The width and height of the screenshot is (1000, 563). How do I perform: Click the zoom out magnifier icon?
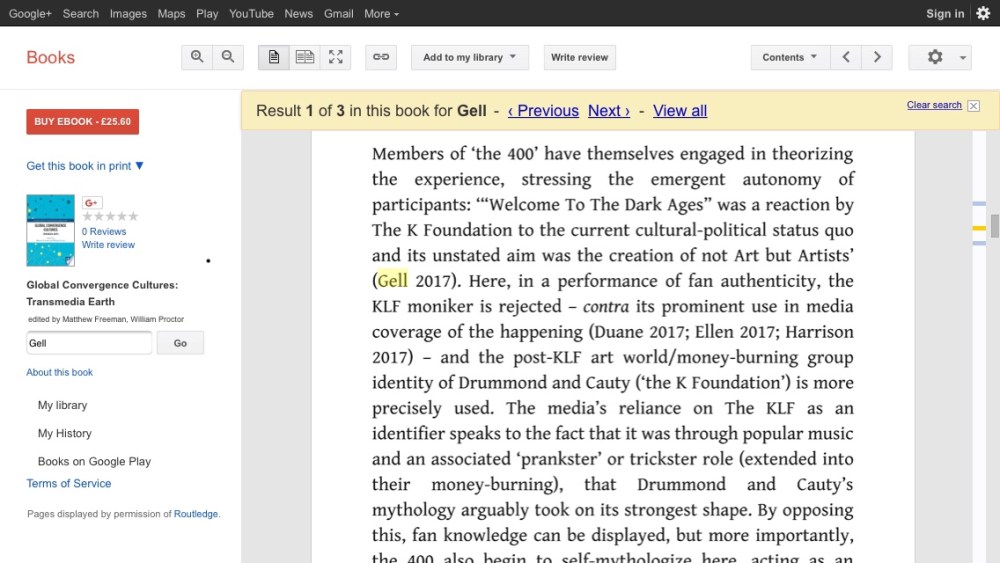[x=228, y=57]
